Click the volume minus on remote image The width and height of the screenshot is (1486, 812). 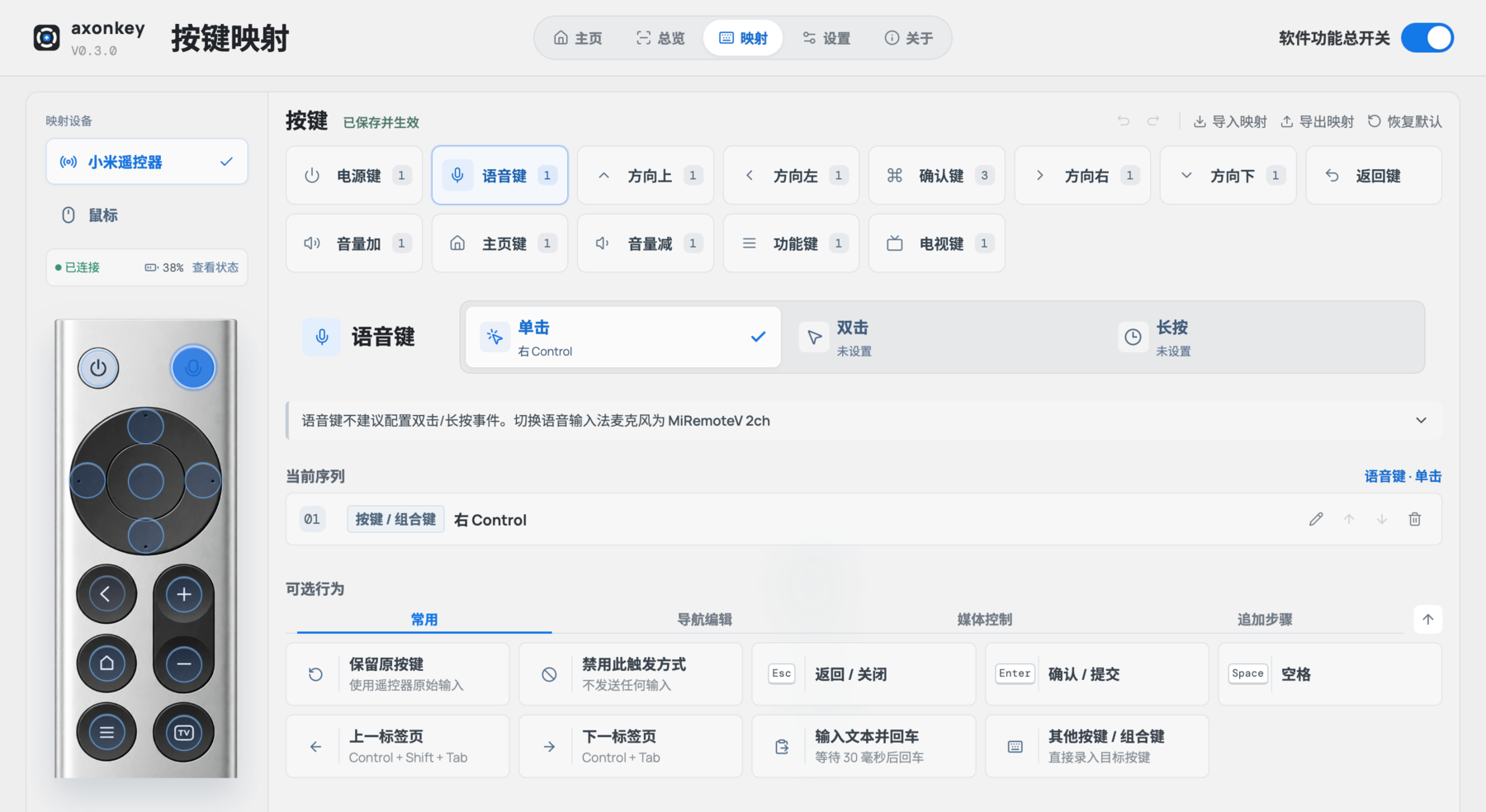tap(184, 663)
